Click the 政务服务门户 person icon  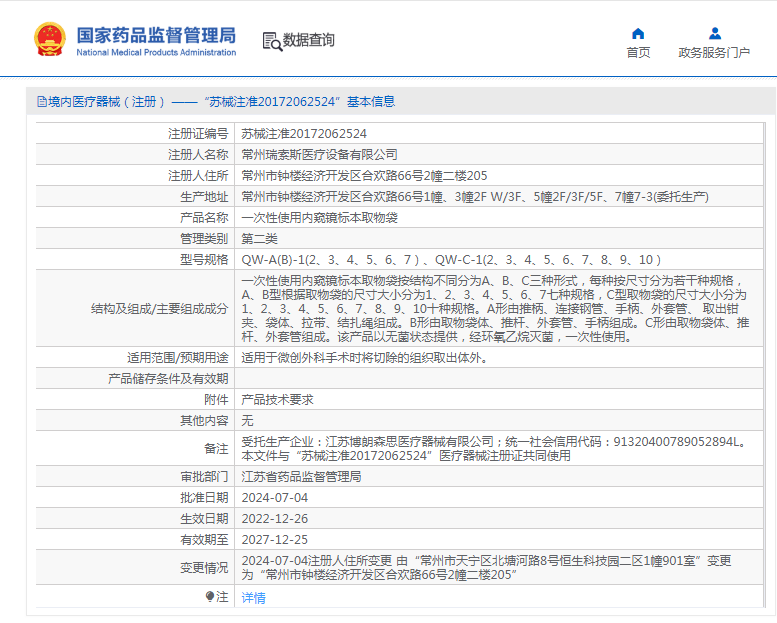(x=715, y=34)
